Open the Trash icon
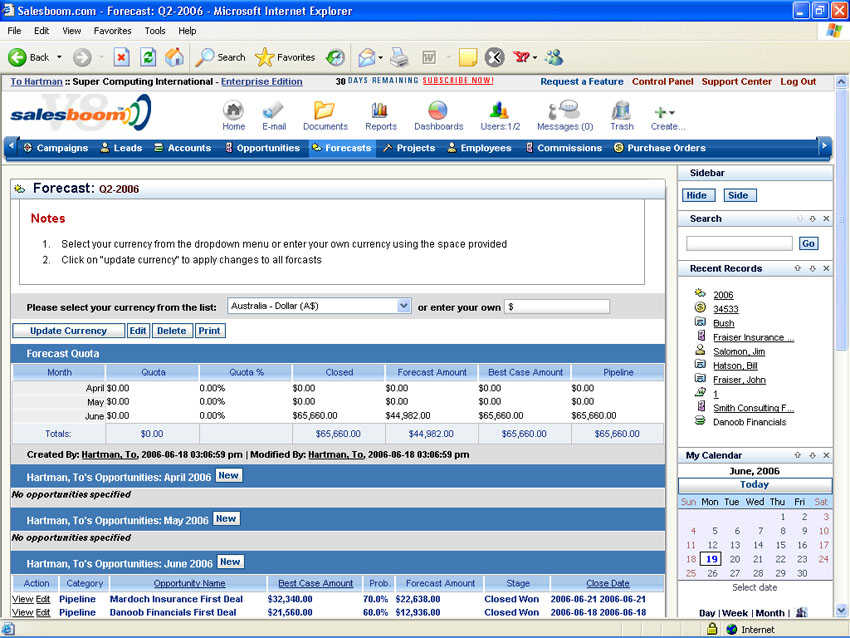 tap(621, 112)
